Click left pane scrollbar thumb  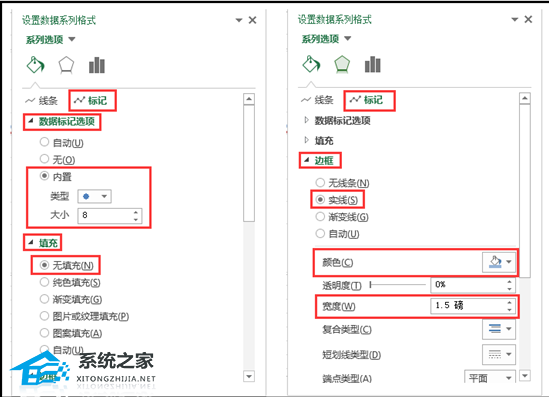coord(249,163)
